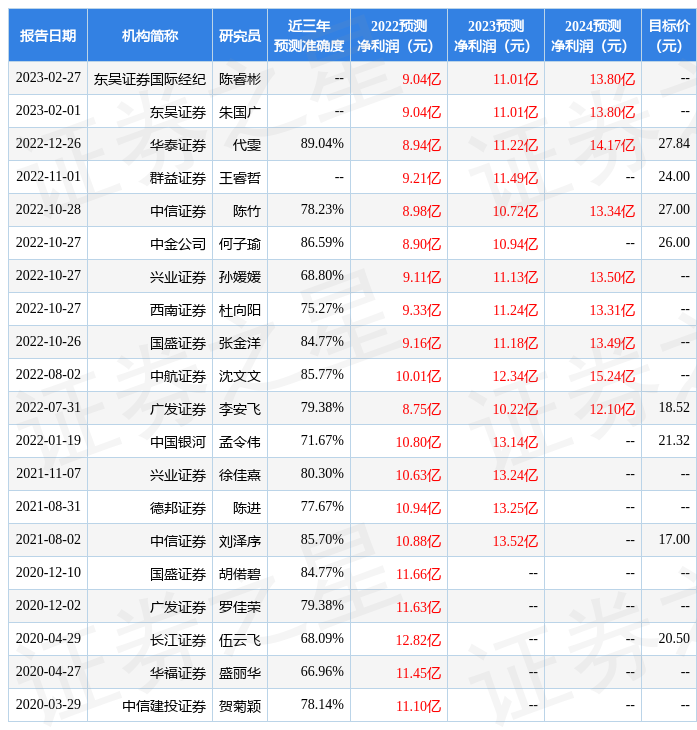The height and width of the screenshot is (730, 697).
Task: Click researcher name 孙媛媛
Action: pos(240,277)
